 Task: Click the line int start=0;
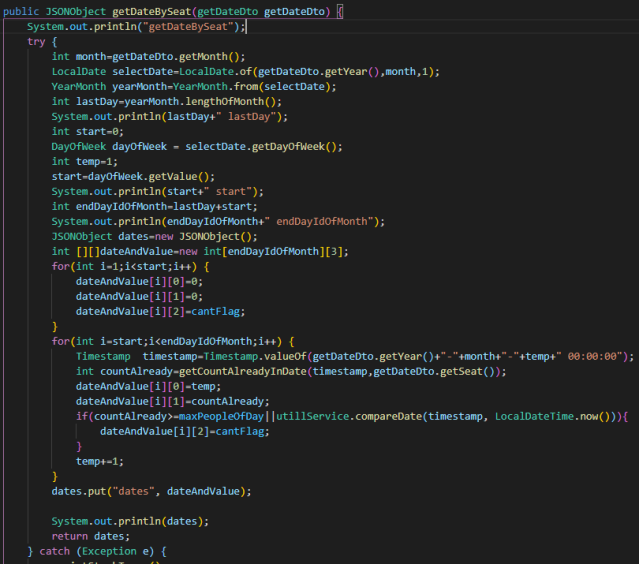coord(87,132)
